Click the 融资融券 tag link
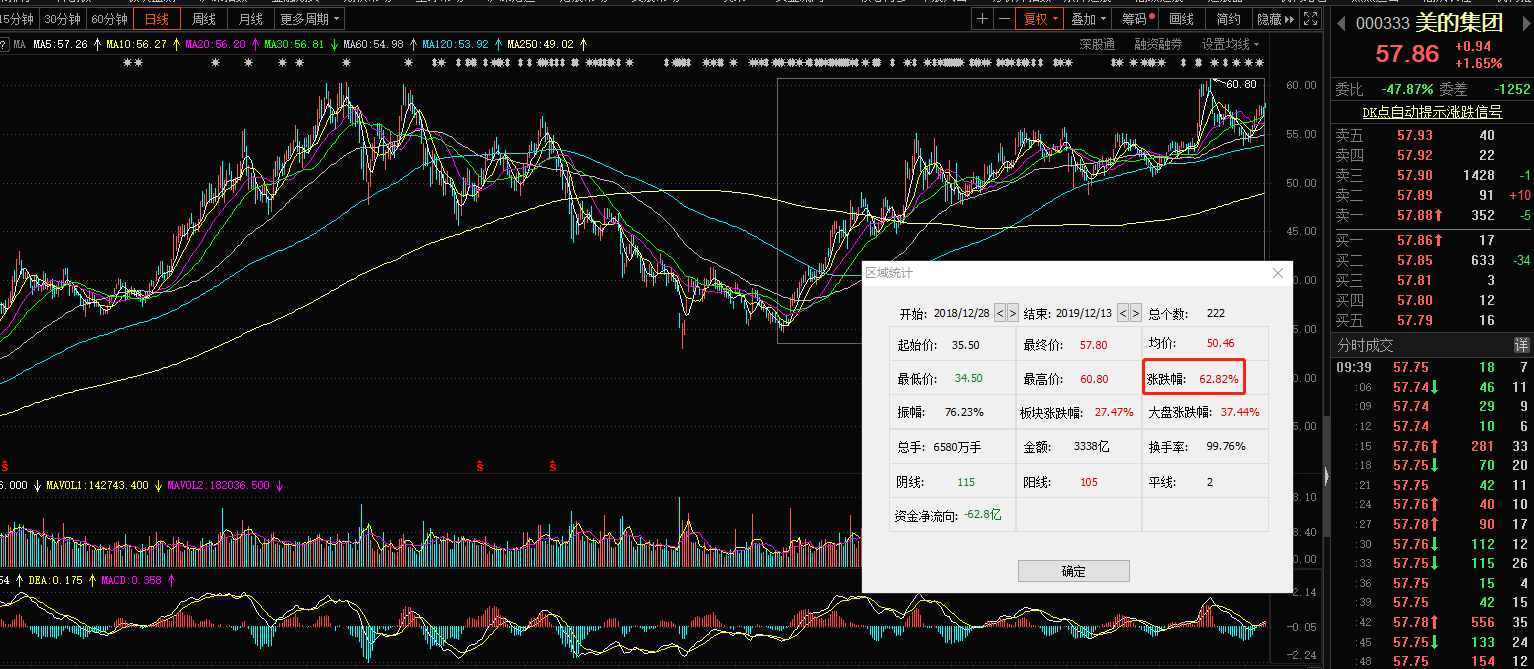This screenshot has height=669, width=1534. pyautogui.click(x=1157, y=44)
